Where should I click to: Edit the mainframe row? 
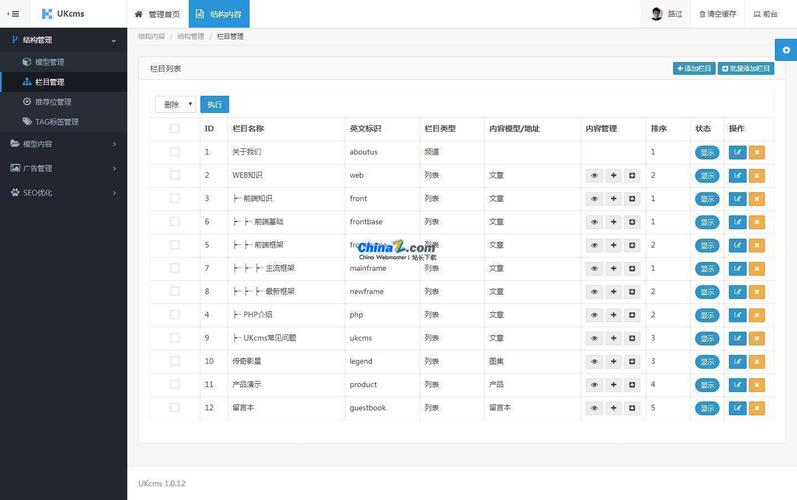click(x=737, y=268)
